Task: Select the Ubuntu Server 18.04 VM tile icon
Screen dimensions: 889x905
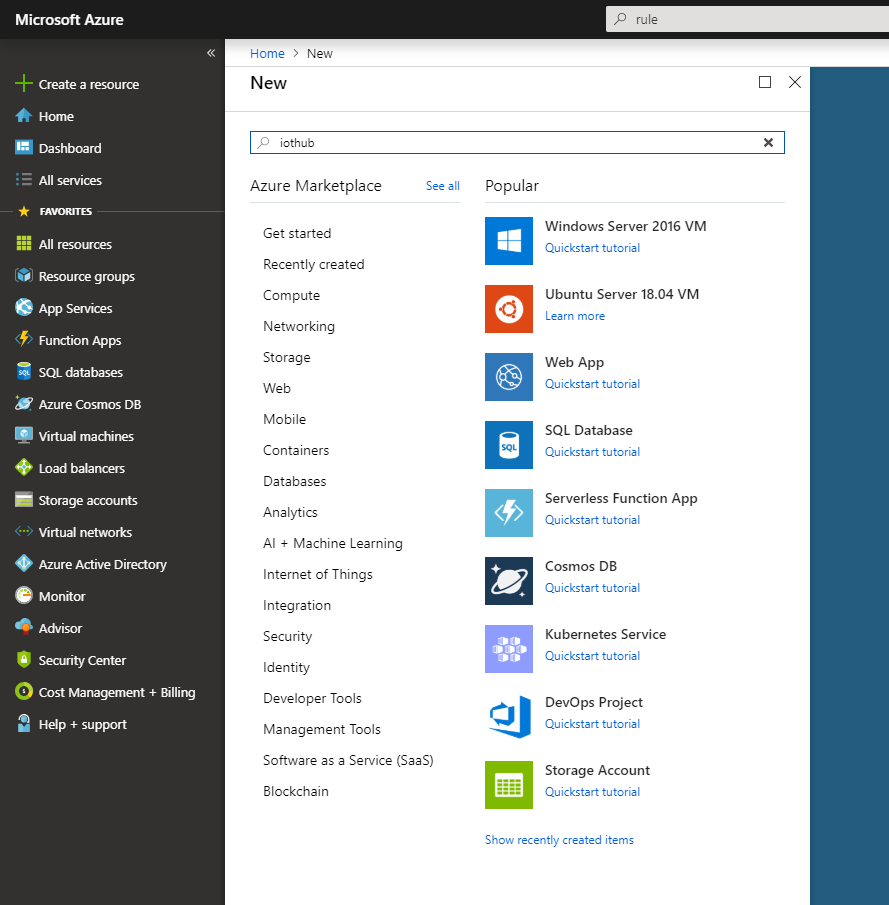Action: (x=509, y=309)
